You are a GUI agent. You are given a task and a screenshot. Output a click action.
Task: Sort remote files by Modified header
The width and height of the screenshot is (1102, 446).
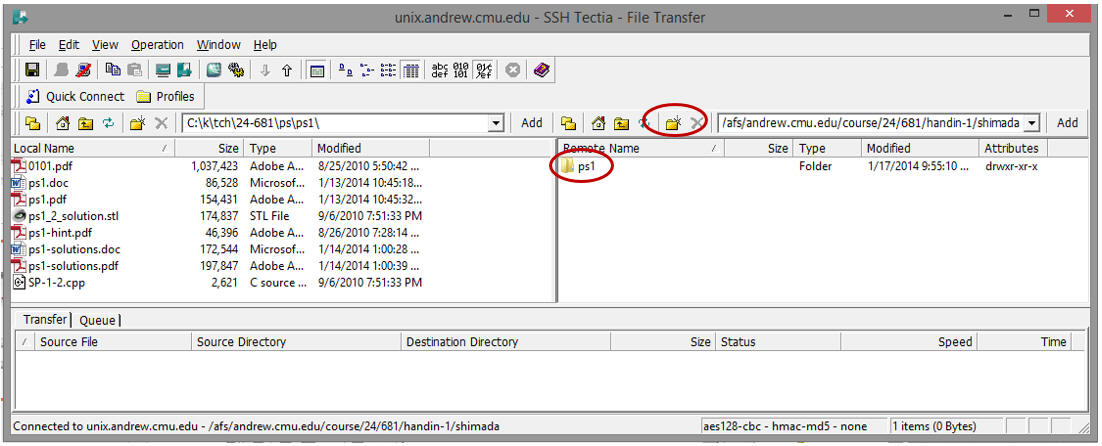[919, 148]
